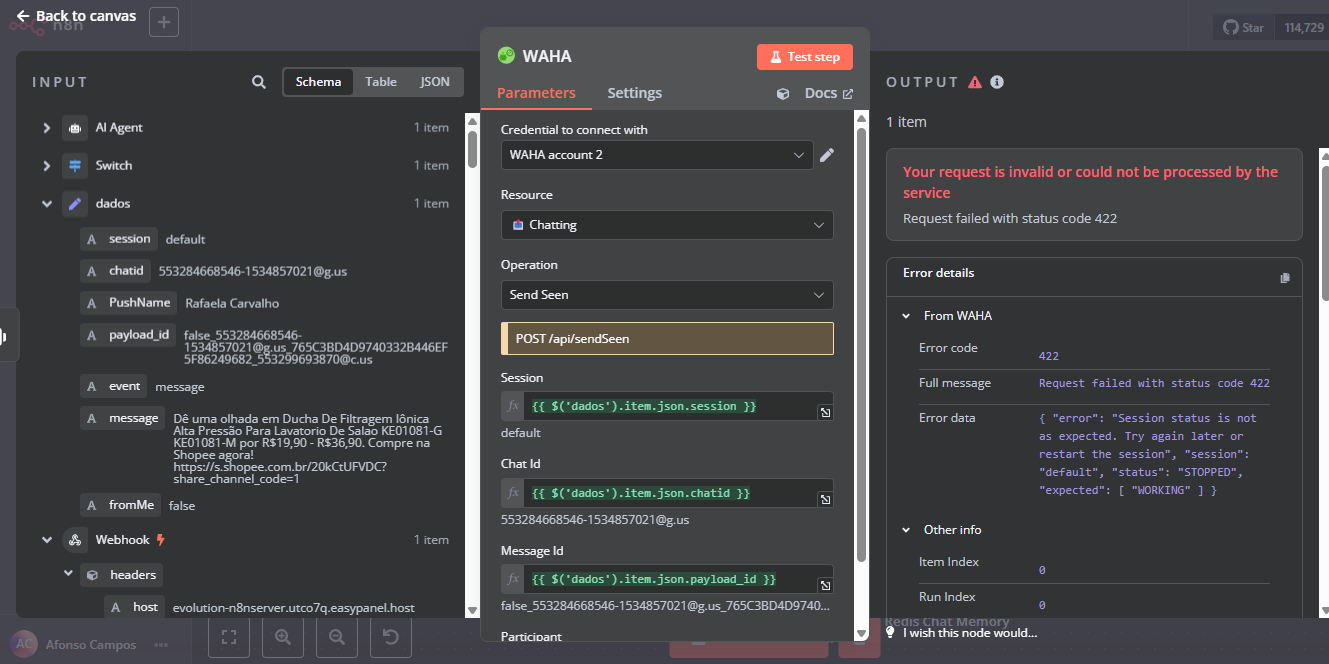This screenshot has height=664, width=1329.
Task: Open expression editor for Message Id field
Action: pyautogui.click(x=825, y=585)
